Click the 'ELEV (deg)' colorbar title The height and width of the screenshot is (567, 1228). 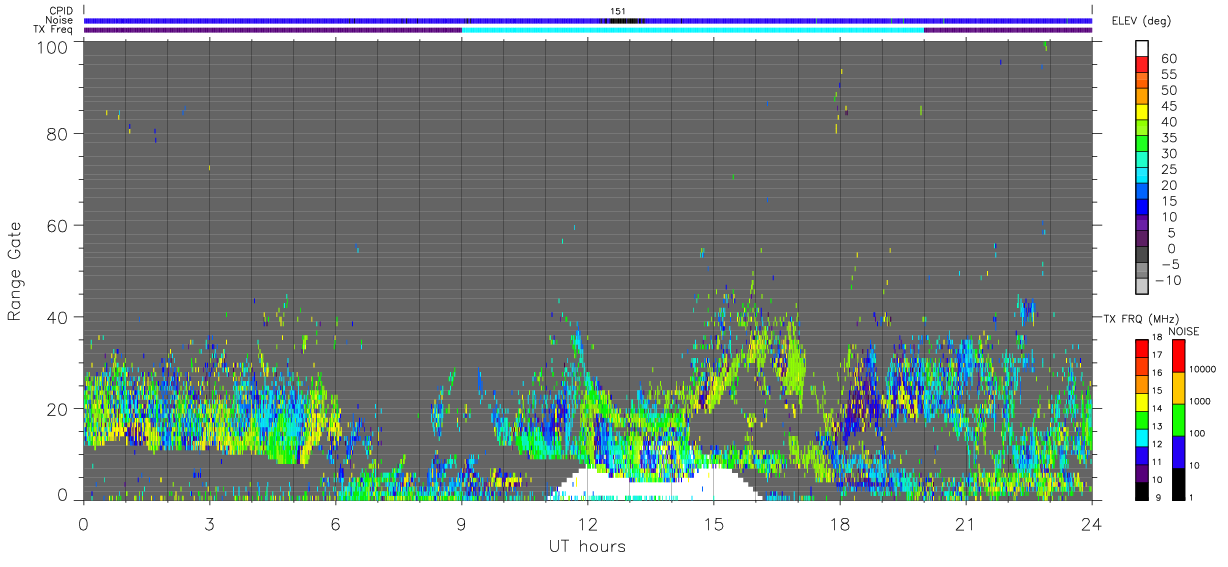point(1143,20)
